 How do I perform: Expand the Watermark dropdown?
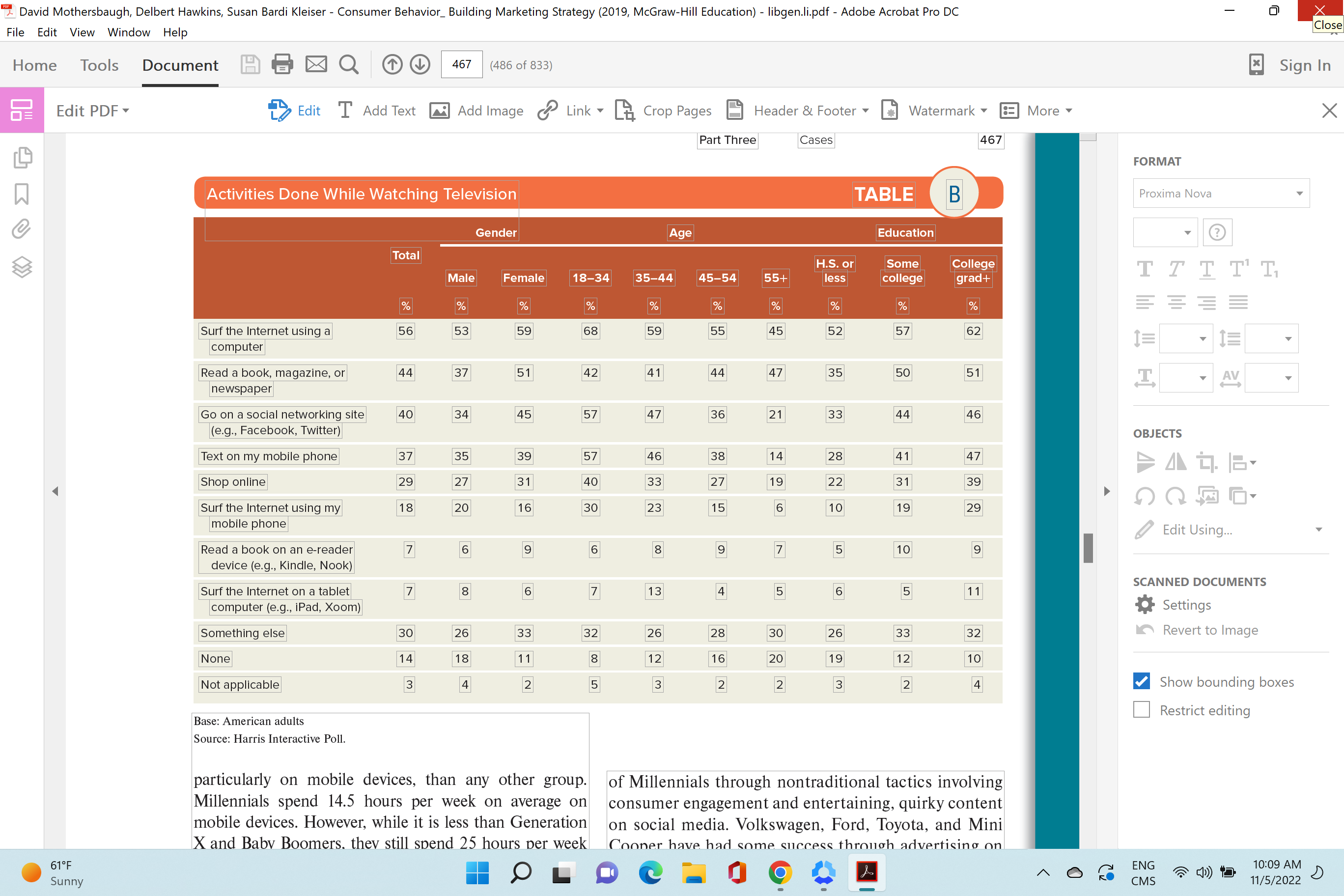984,111
